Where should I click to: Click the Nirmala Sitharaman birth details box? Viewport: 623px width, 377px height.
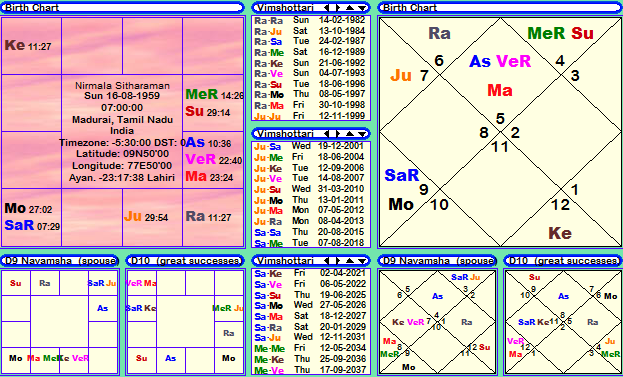point(122,131)
